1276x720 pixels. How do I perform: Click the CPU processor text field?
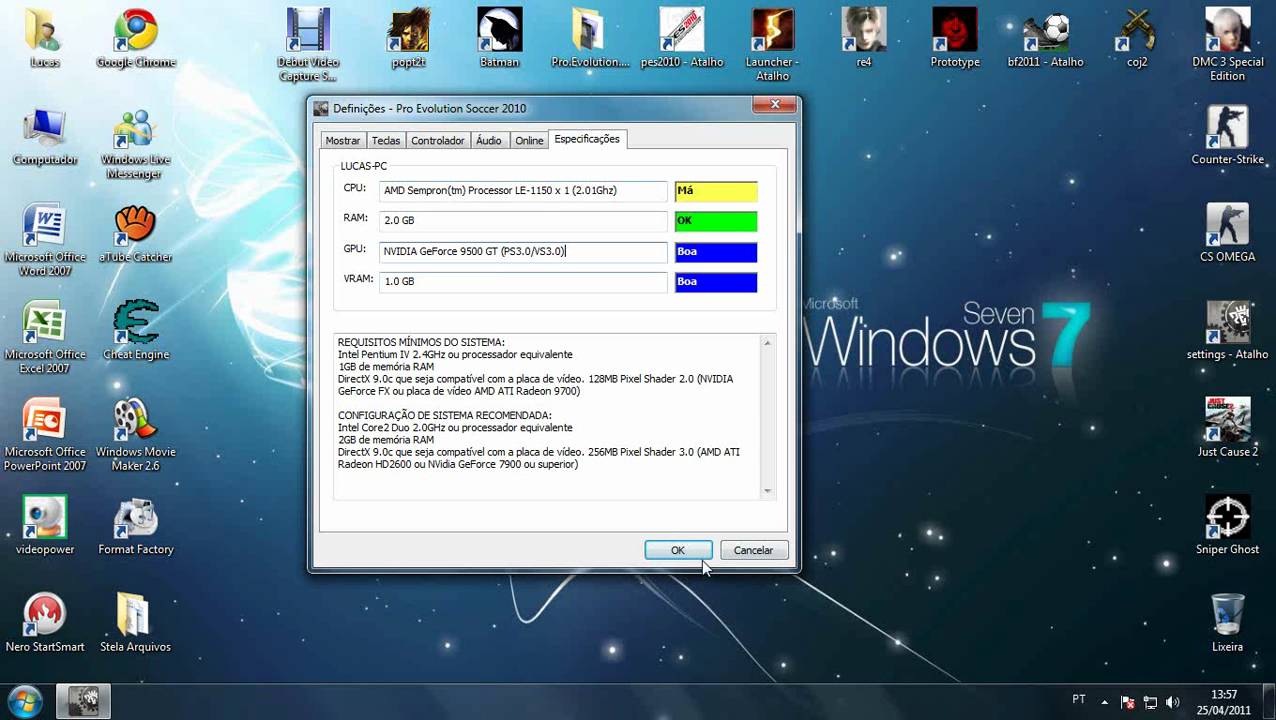pos(523,191)
